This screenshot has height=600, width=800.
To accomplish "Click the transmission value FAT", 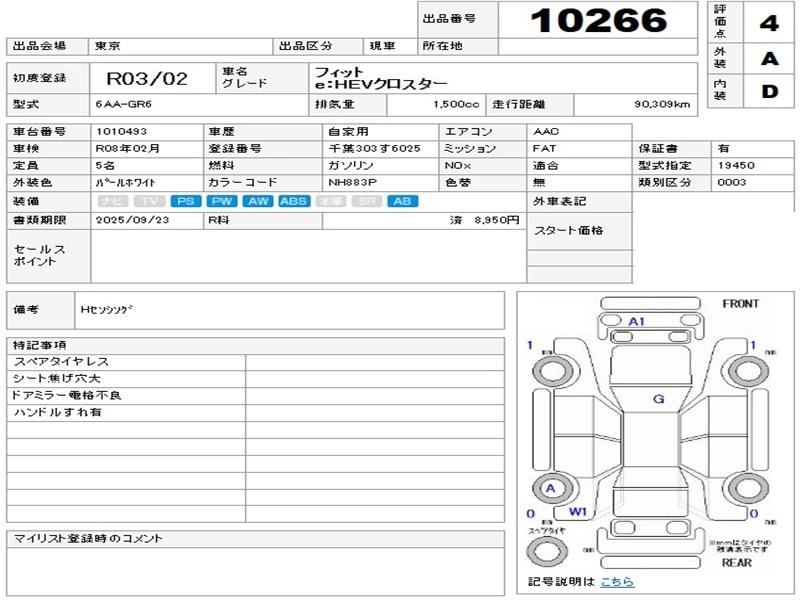I will coord(544,148).
